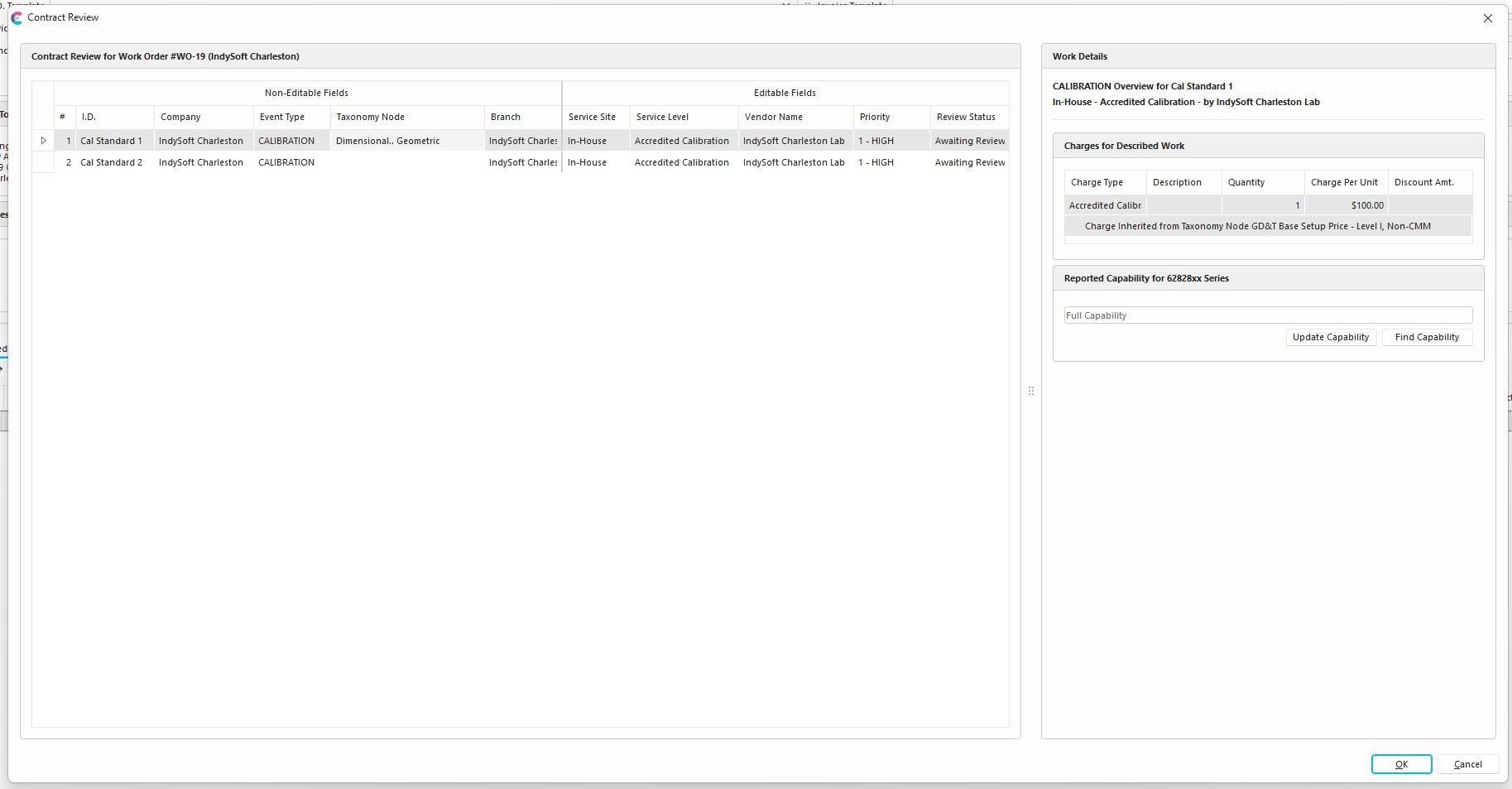
Task: Close the Contract Review dialog
Action: (1487, 18)
